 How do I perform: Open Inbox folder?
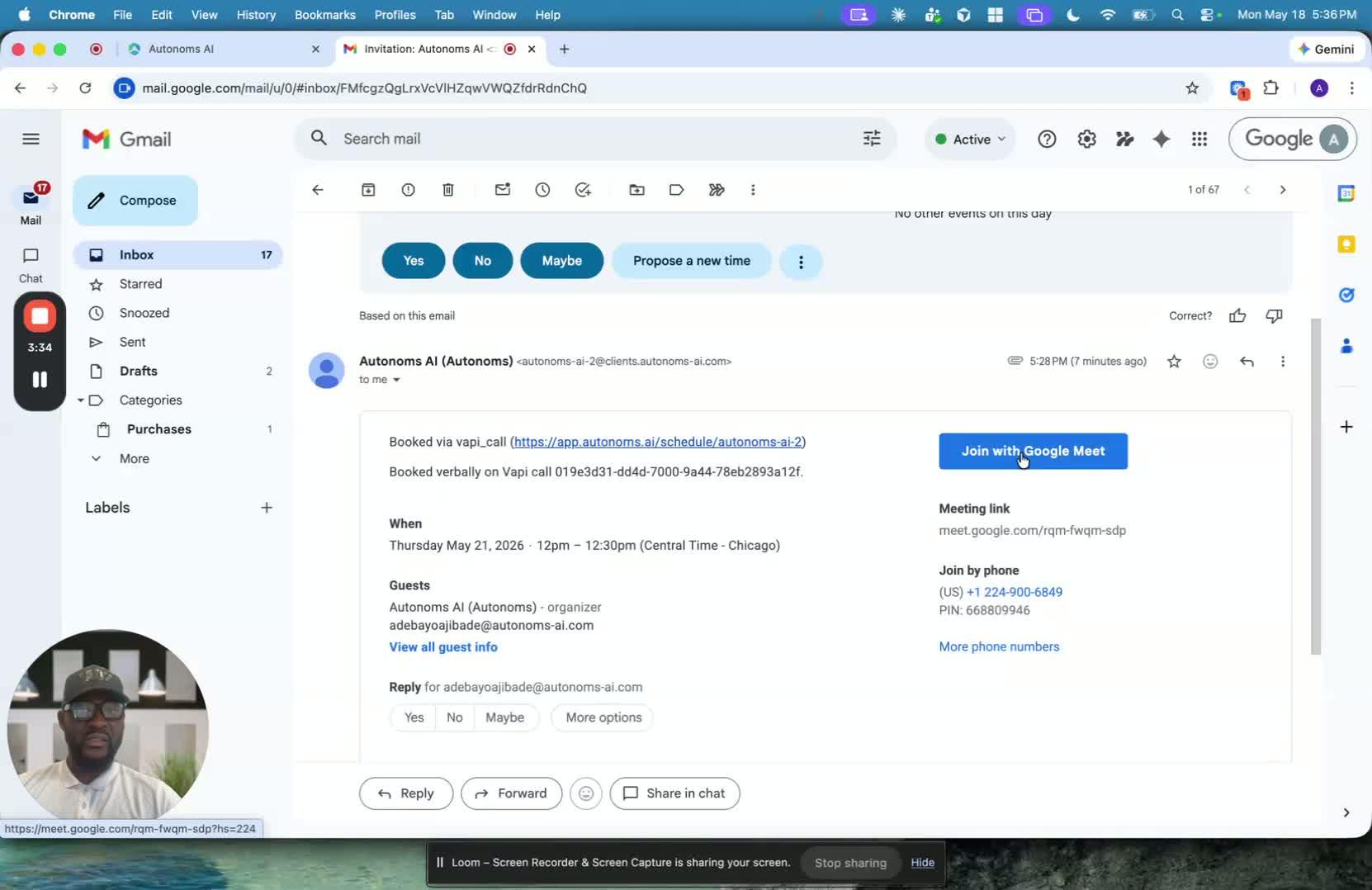(178, 255)
